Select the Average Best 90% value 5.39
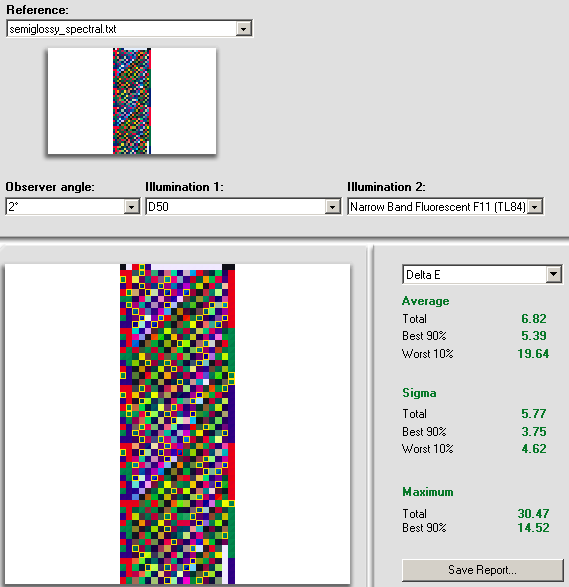The width and height of the screenshot is (569, 587). click(x=534, y=336)
